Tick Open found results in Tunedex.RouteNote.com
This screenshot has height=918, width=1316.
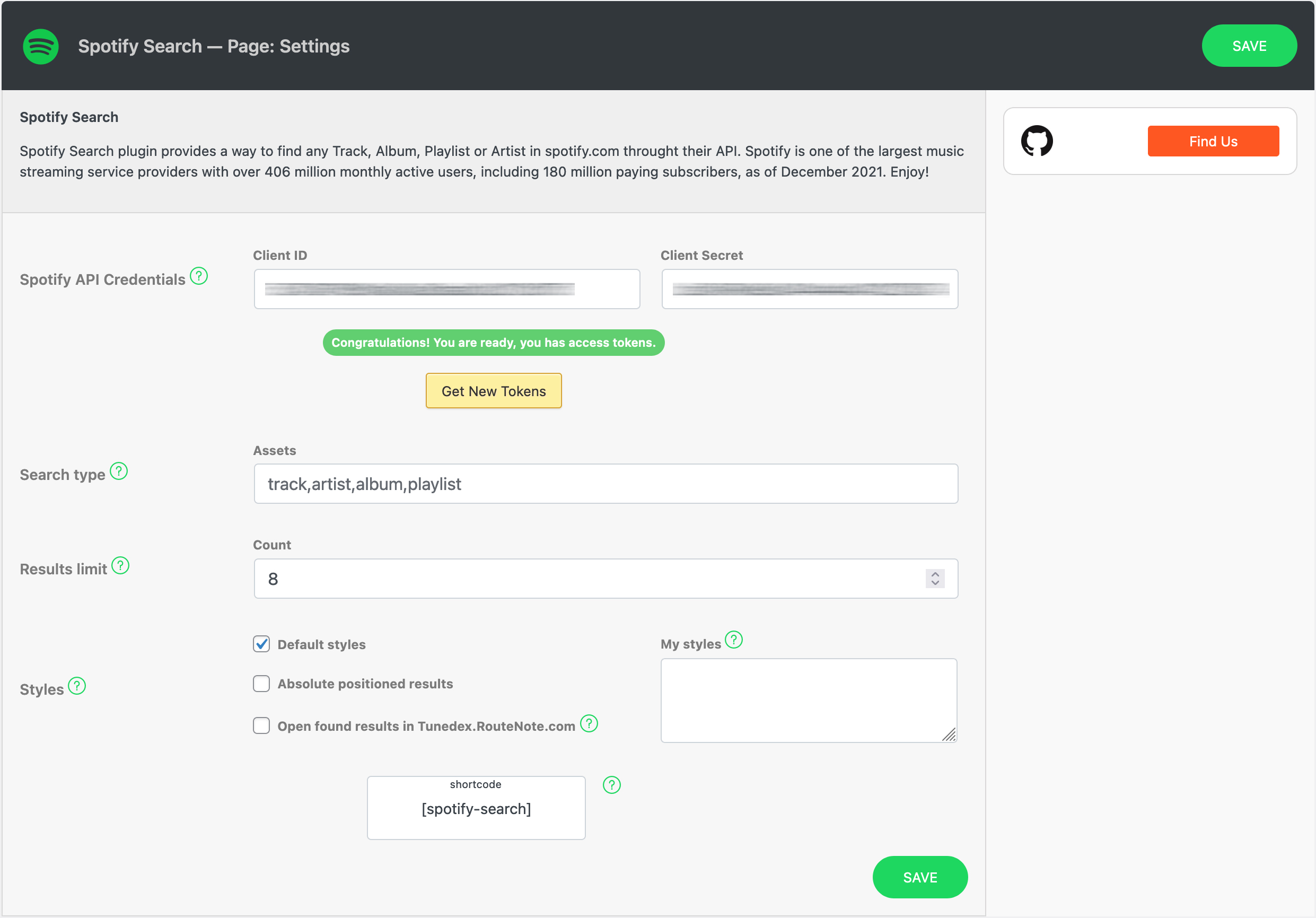tap(261, 726)
